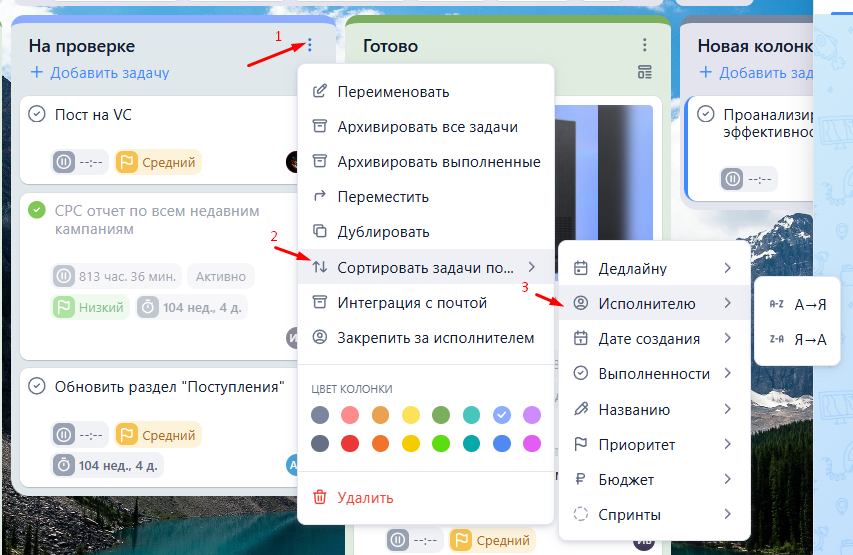Image resolution: width=853 pixels, height=555 pixels.
Task: Mark task Проанализир... in Новая колонка as complete
Action: 706,114
